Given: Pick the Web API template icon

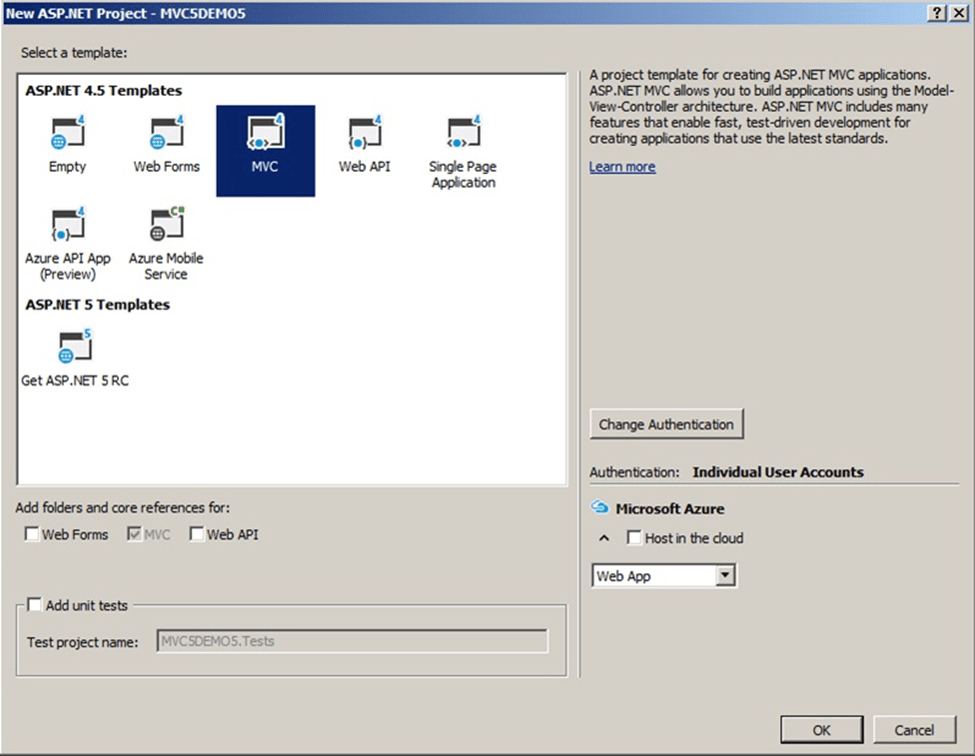Looking at the screenshot, I should [x=364, y=134].
